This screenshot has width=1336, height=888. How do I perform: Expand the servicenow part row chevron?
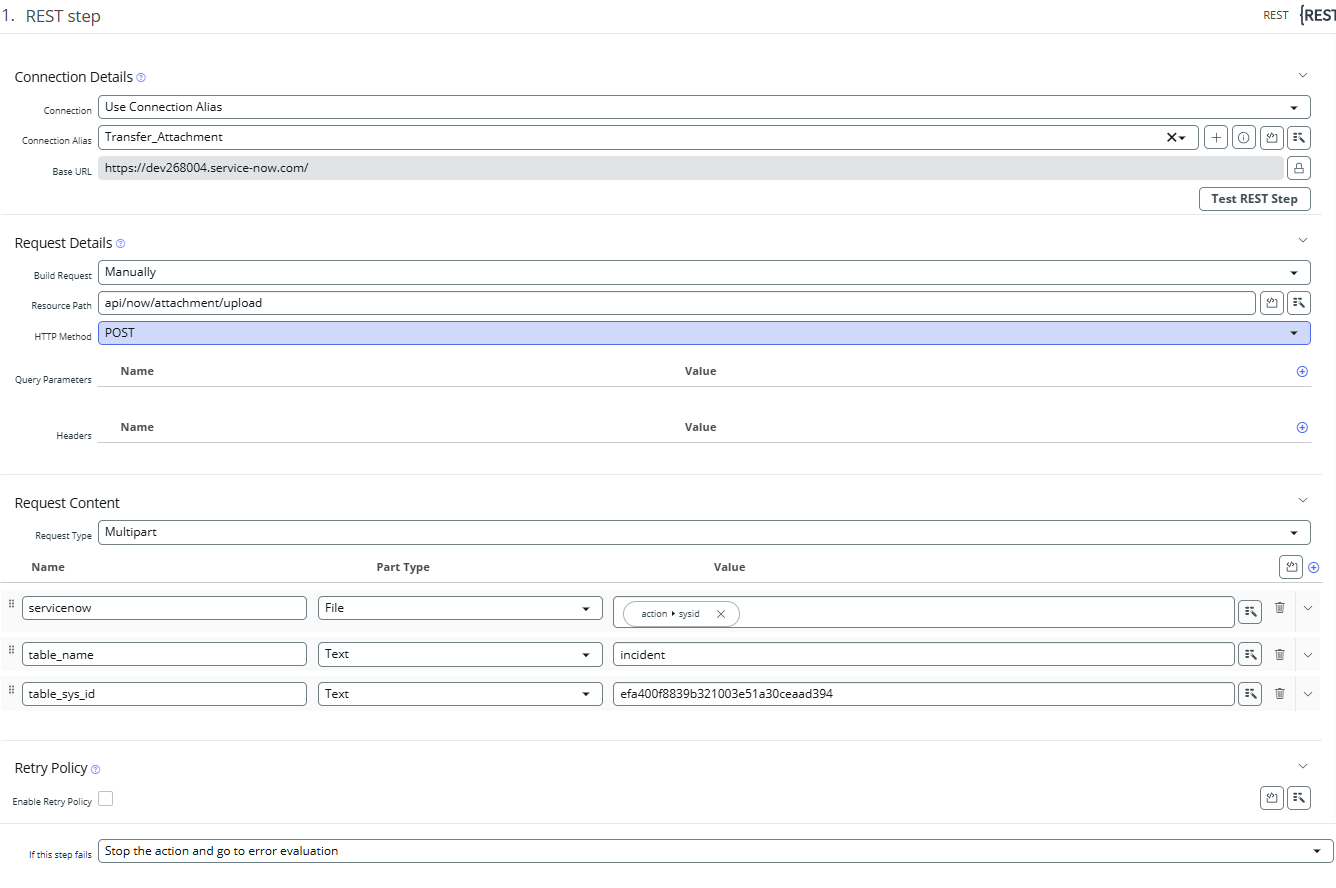[1307, 608]
